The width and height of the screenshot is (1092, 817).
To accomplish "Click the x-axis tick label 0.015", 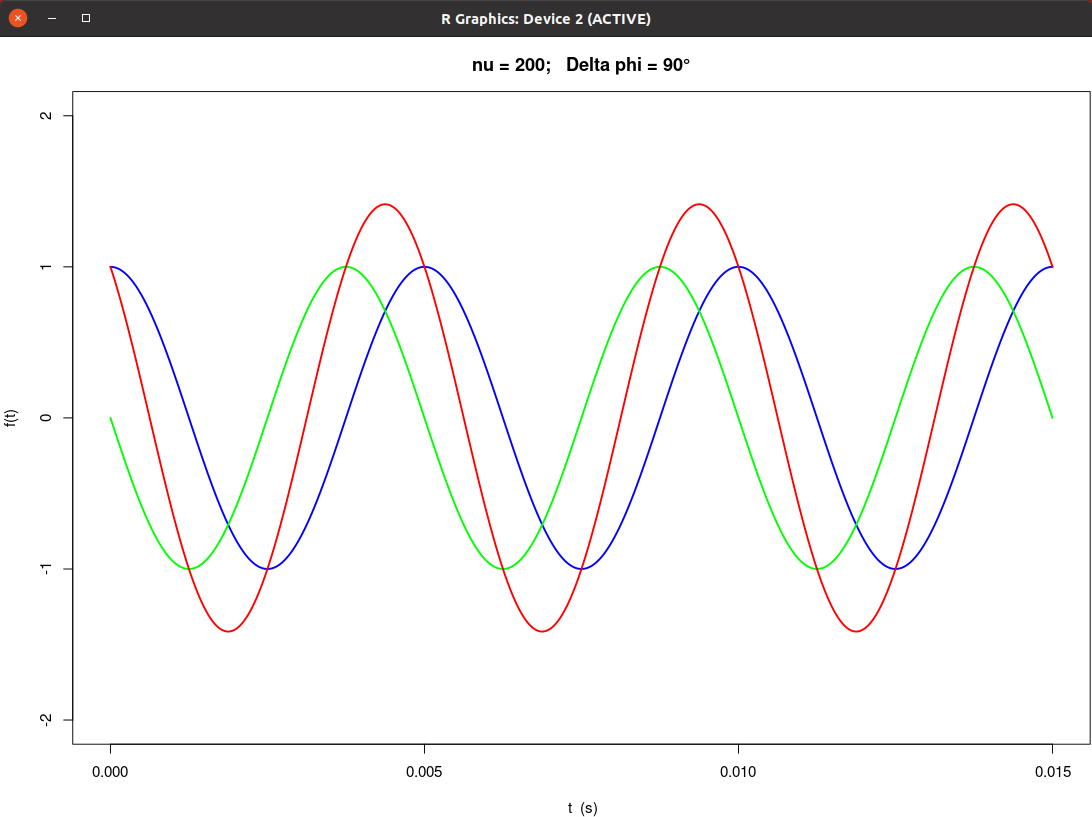I will (x=1052, y=772).
